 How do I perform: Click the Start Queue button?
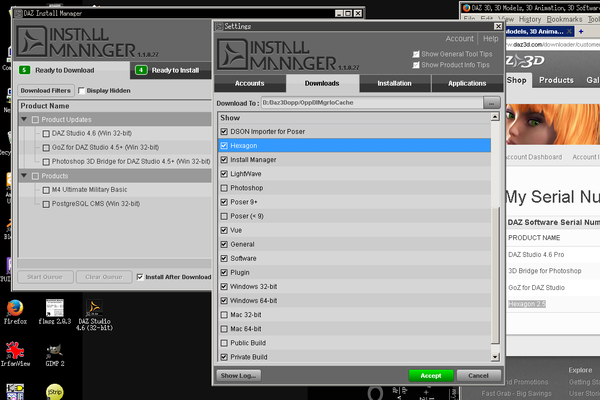point(45,277)
